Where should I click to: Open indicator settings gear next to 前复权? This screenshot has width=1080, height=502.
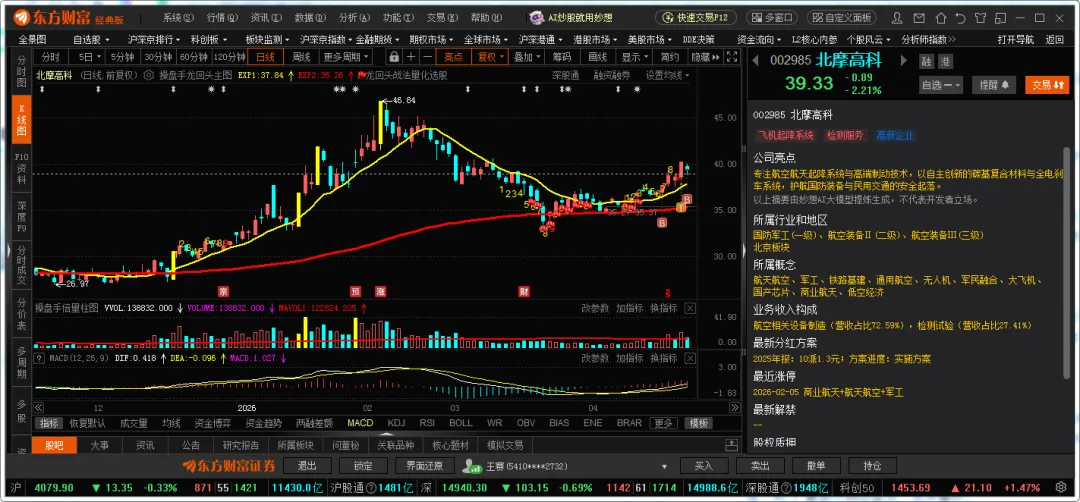pyautogui.click(x=149, y=75)
